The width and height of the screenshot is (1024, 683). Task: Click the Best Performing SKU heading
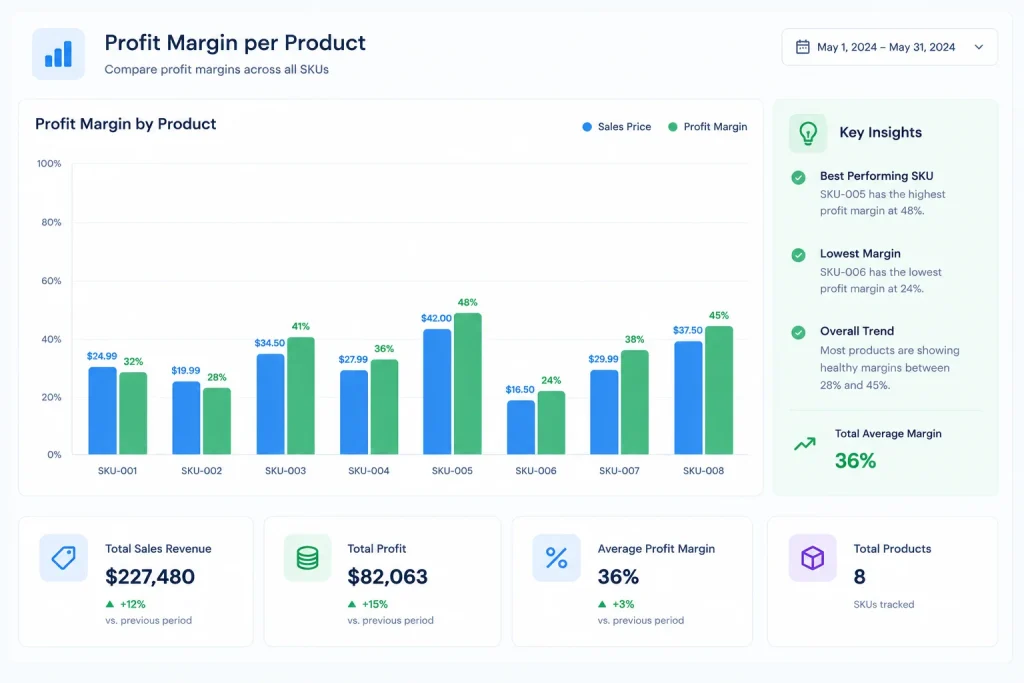(876, 176)
